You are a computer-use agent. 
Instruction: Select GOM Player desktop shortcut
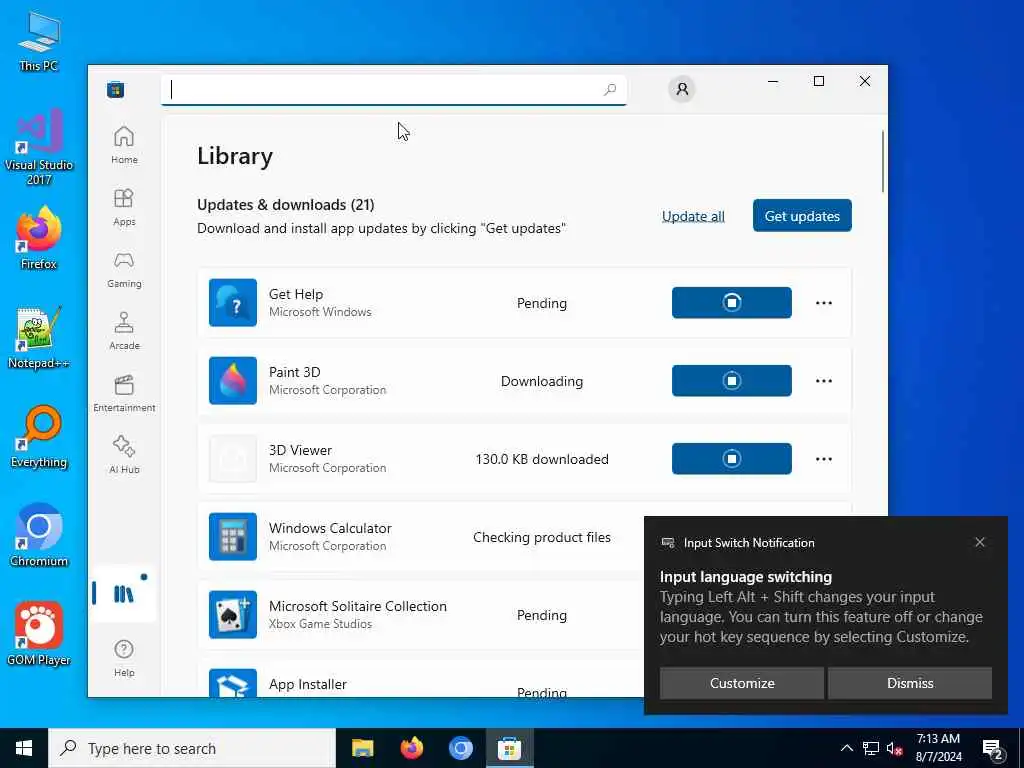39,635
